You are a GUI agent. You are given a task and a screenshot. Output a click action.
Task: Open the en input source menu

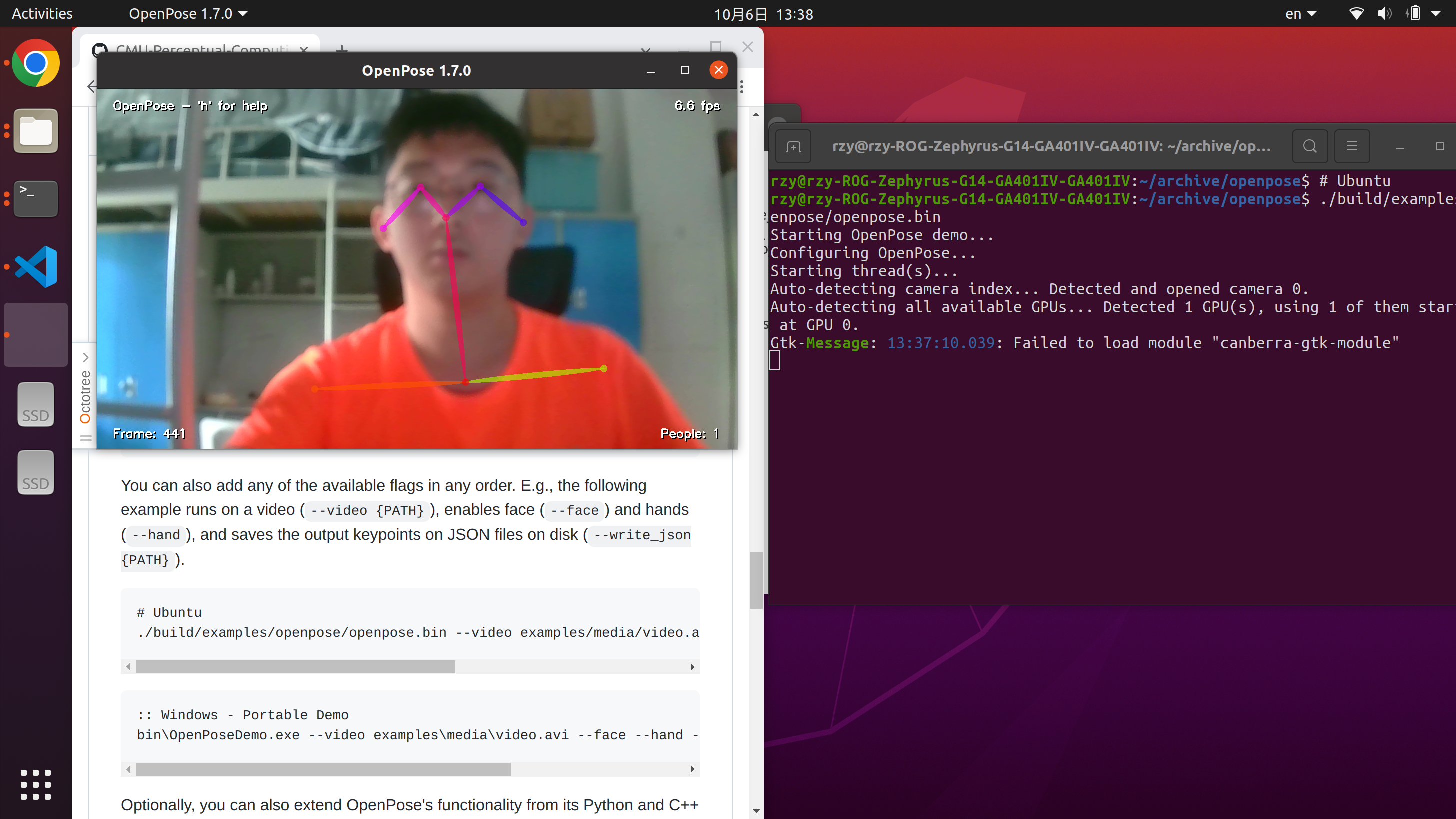coord(1300,14)
